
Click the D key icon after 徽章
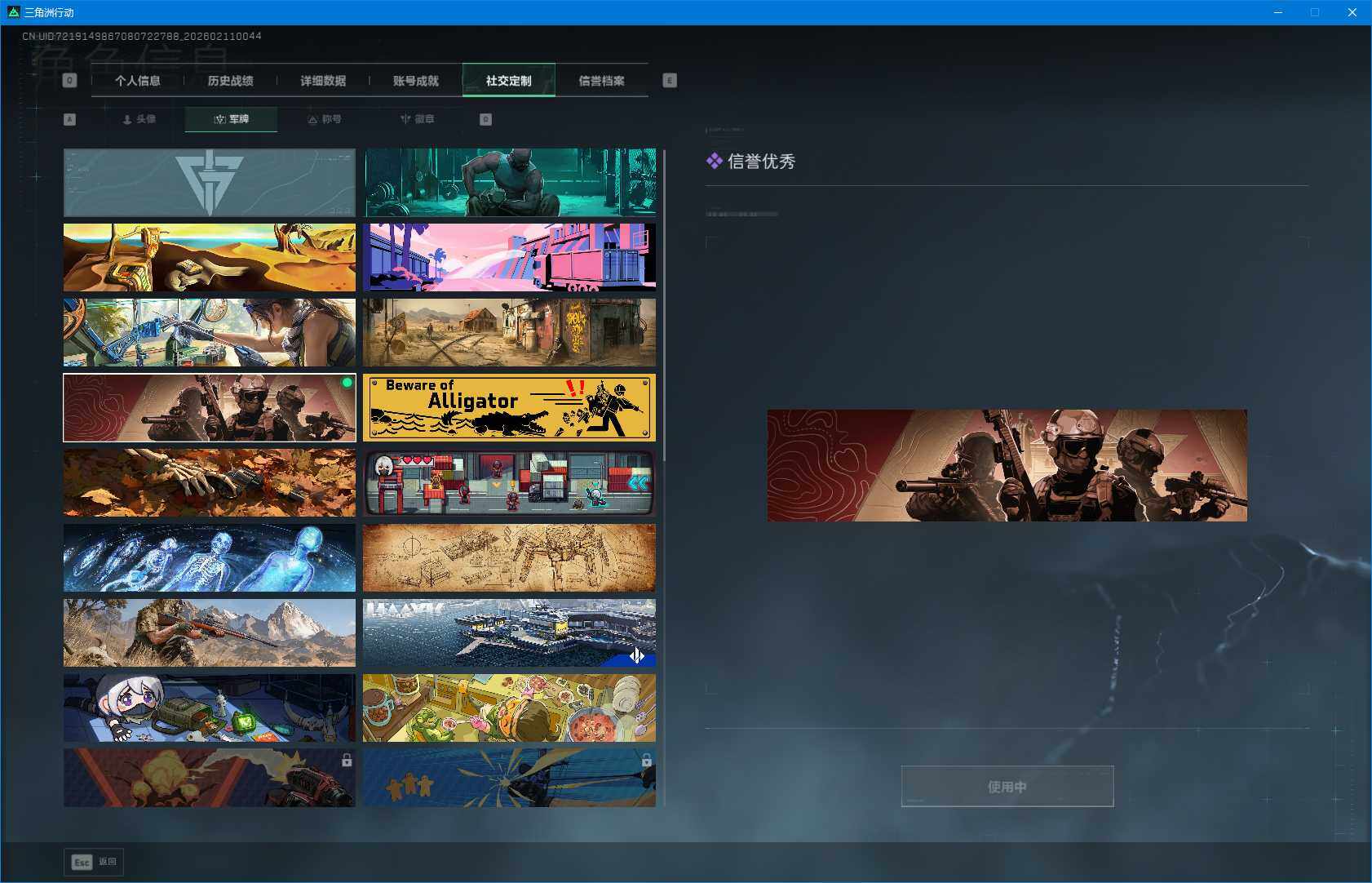(485, 119)
